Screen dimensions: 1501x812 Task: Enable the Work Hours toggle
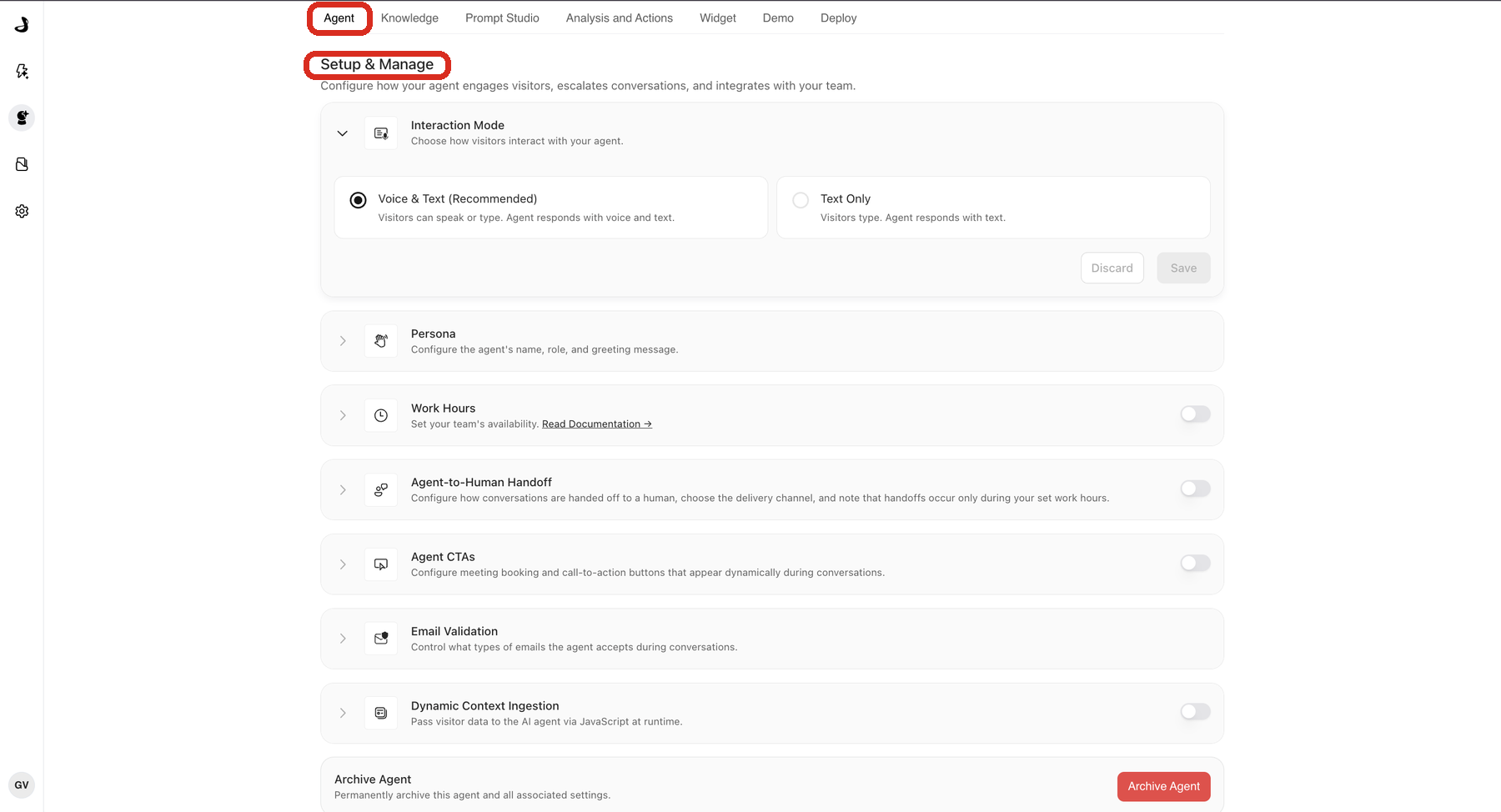(1195, 414)
